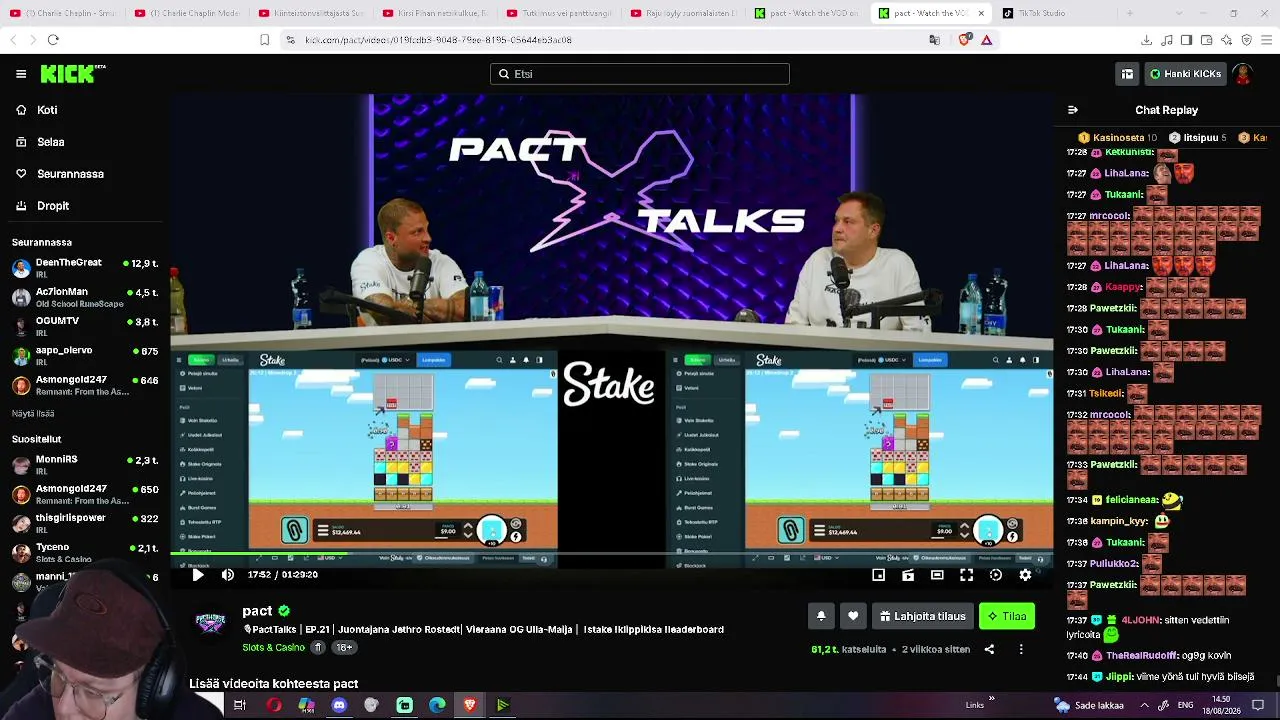The image size is (1280, 720).
Task: Click the KICK logo
Action: point(72,74)
